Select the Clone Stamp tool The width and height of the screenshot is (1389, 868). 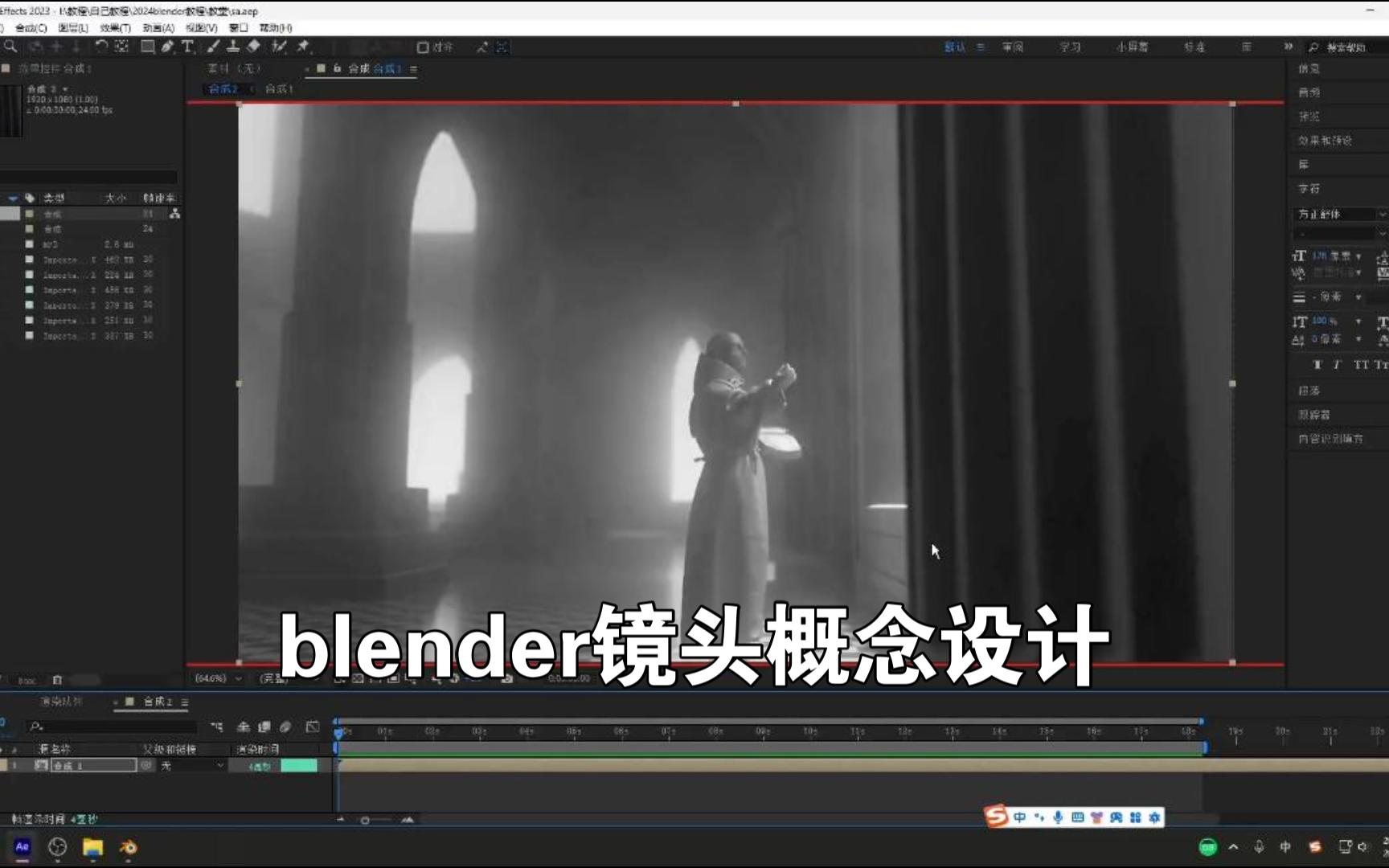233,47
